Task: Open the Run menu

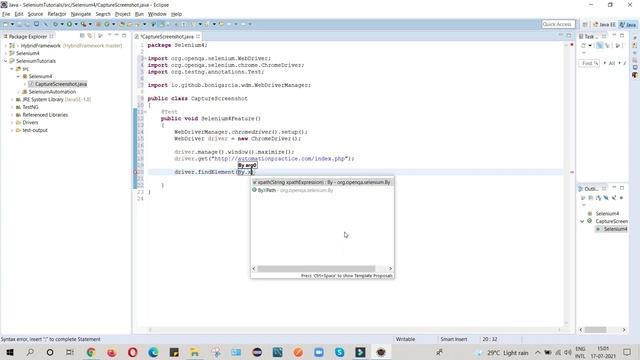Action: pos(139,14)
